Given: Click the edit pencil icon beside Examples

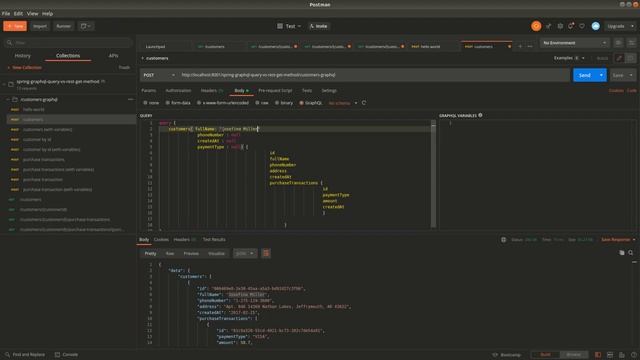Looking at the screenshot, I should pos(619,58).
